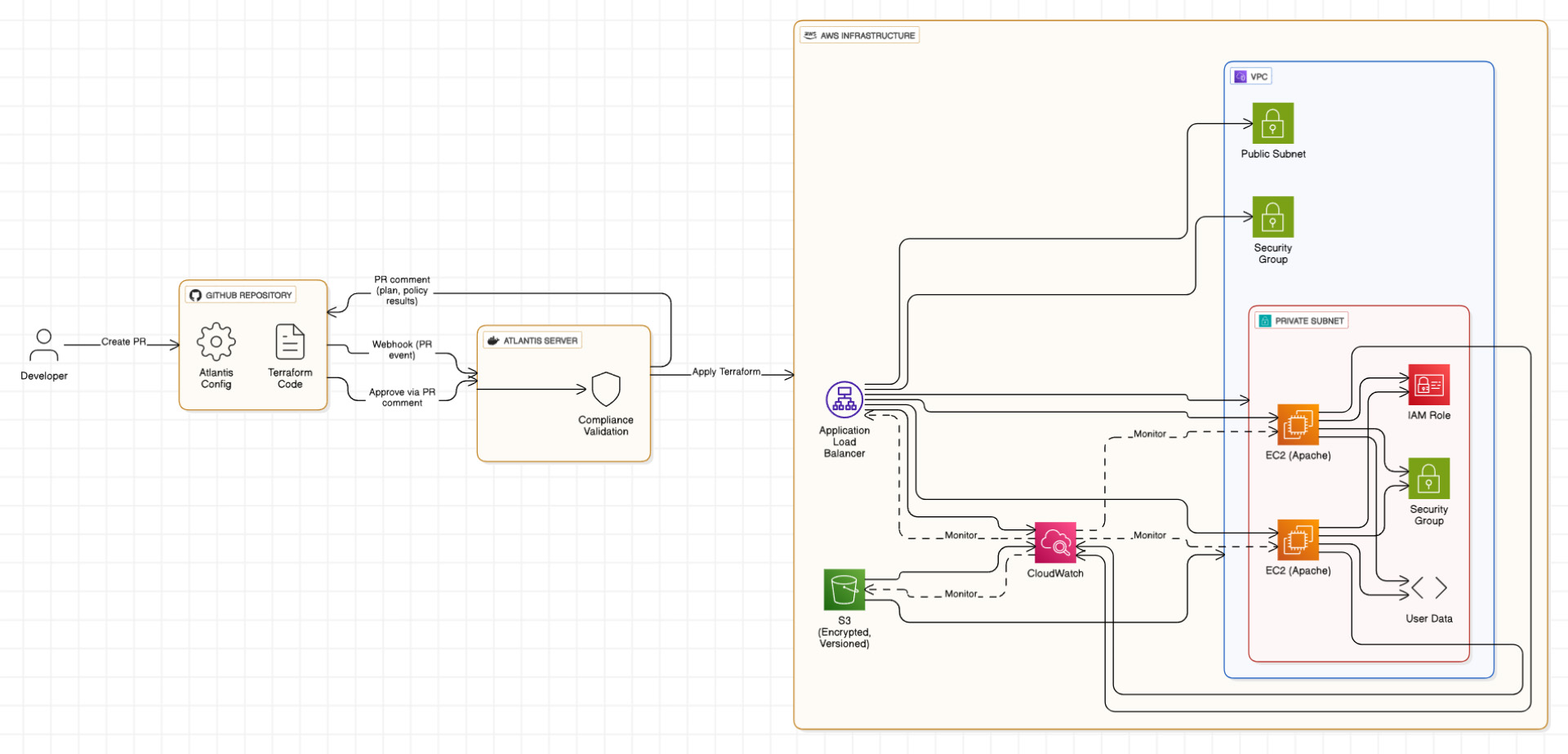Select the CloudWatch caption text
Image resolution: width=1568 pixels, height=754 pixels.
point(1055,573)
